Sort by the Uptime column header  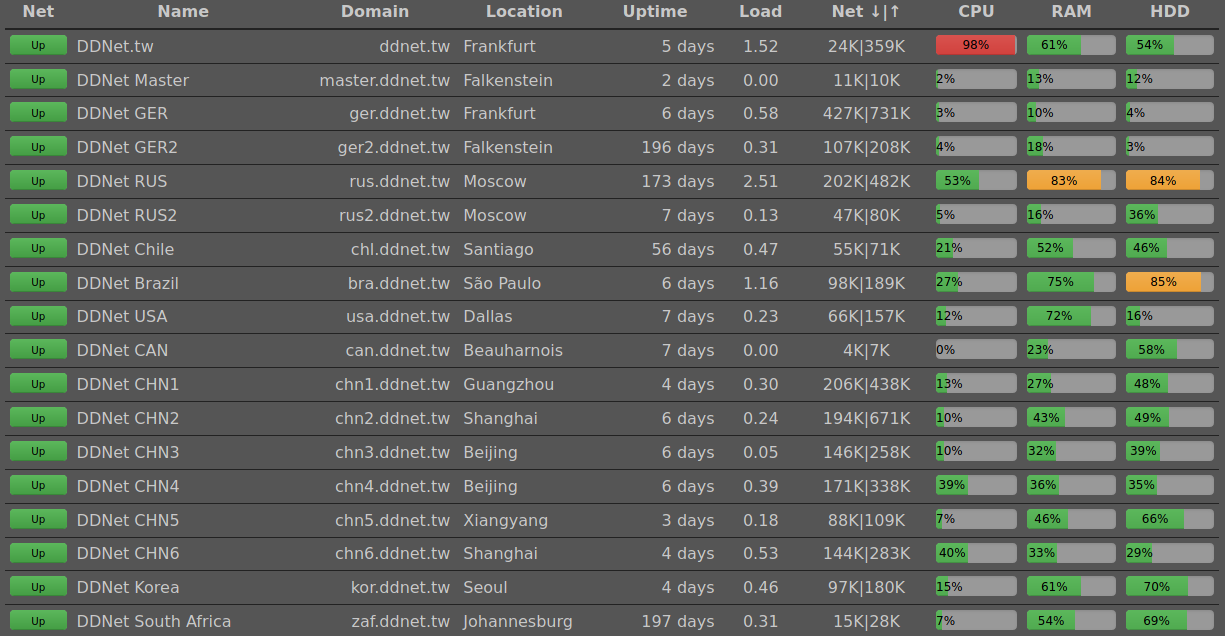click(x=655, y=12)
